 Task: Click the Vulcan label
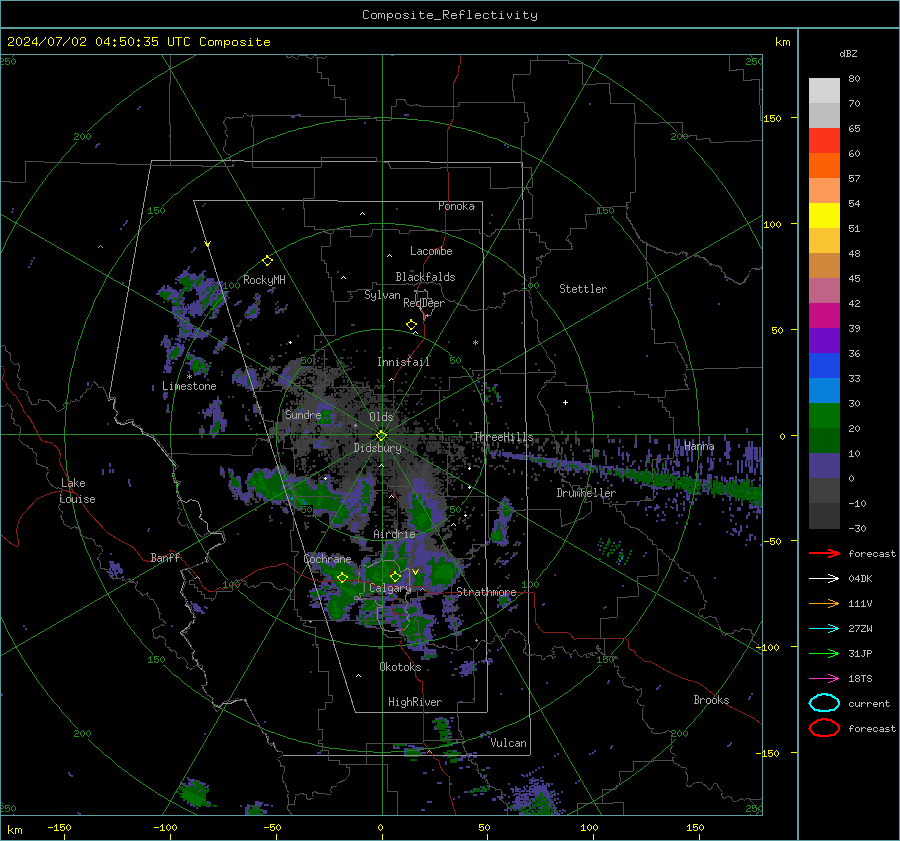click(x=508, y=743)
